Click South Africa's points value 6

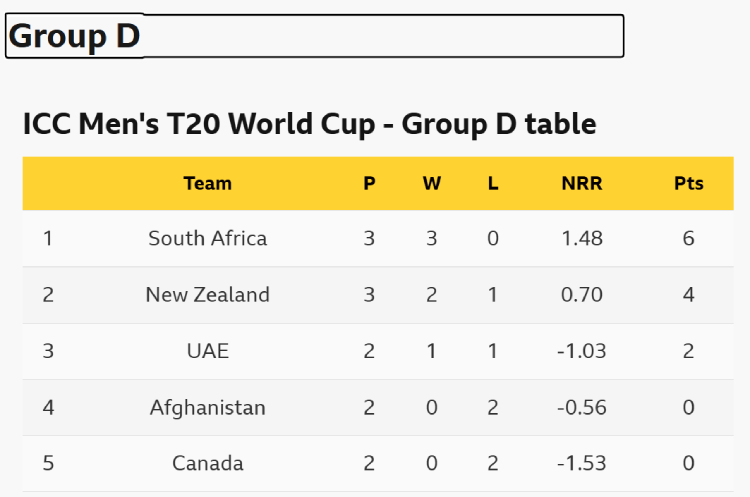point(688,238)
